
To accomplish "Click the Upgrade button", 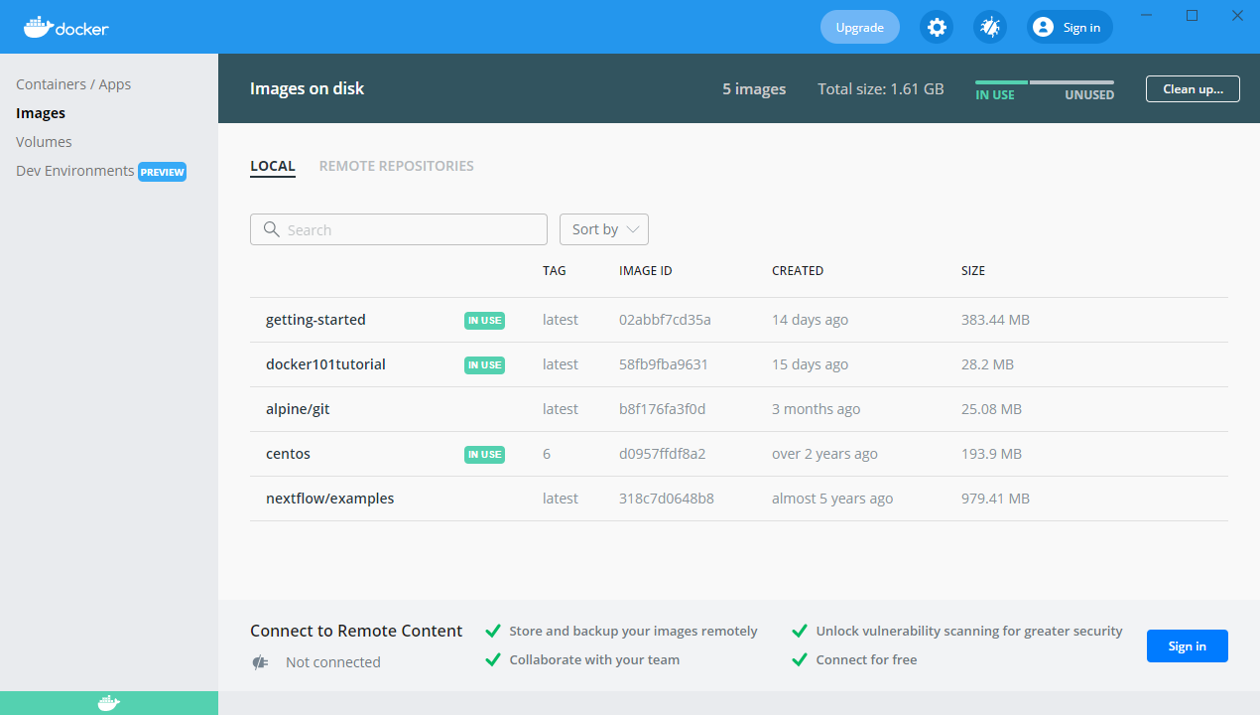I will (x=859, y=27).
